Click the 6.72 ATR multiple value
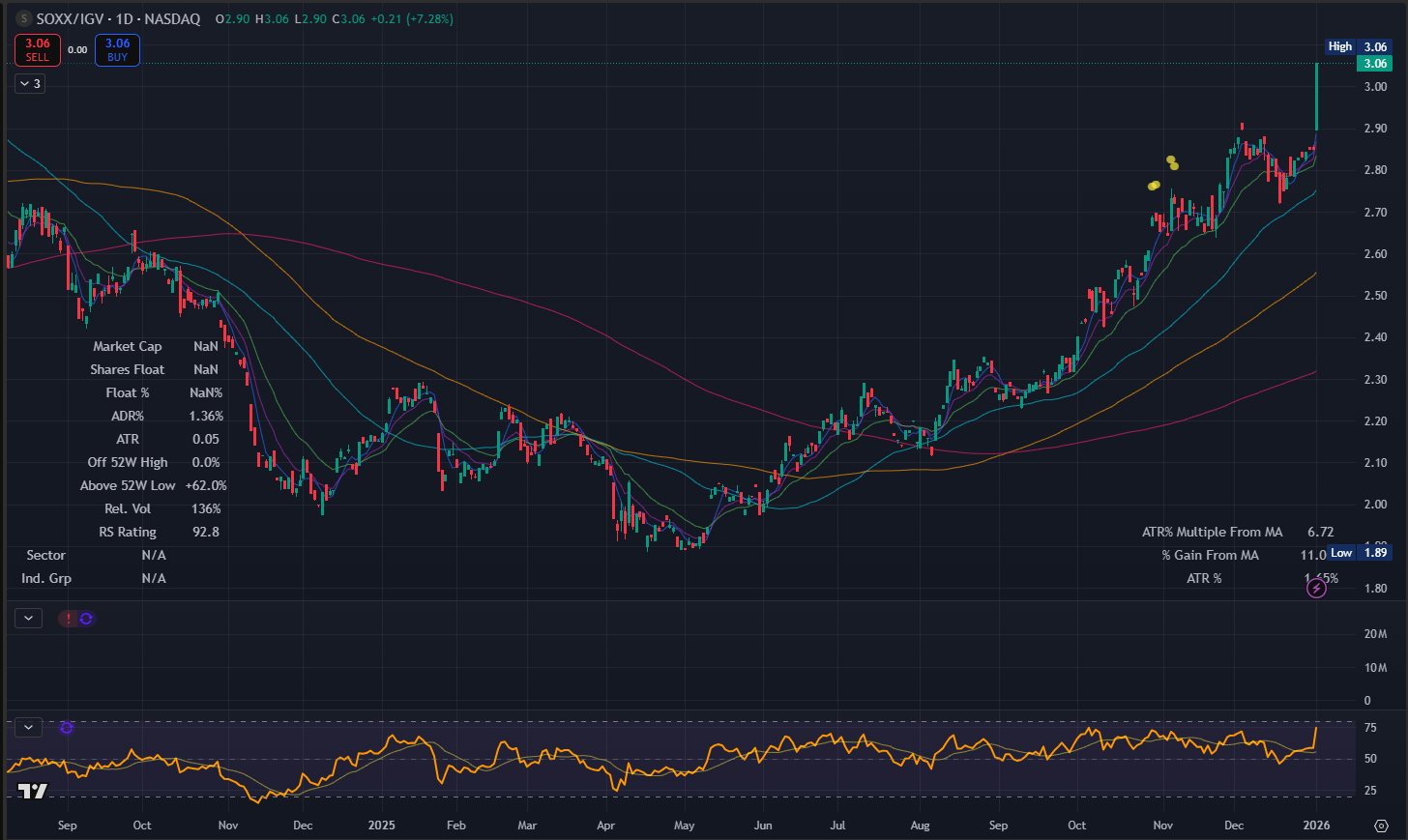Image resolution: width=1408 pixels, height=840 pixels. (x=1321, y=532)
